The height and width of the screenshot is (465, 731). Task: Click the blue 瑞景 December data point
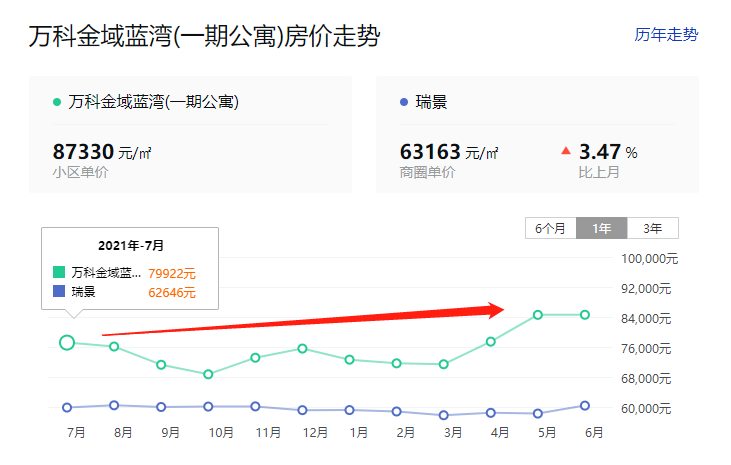(303, 410)
